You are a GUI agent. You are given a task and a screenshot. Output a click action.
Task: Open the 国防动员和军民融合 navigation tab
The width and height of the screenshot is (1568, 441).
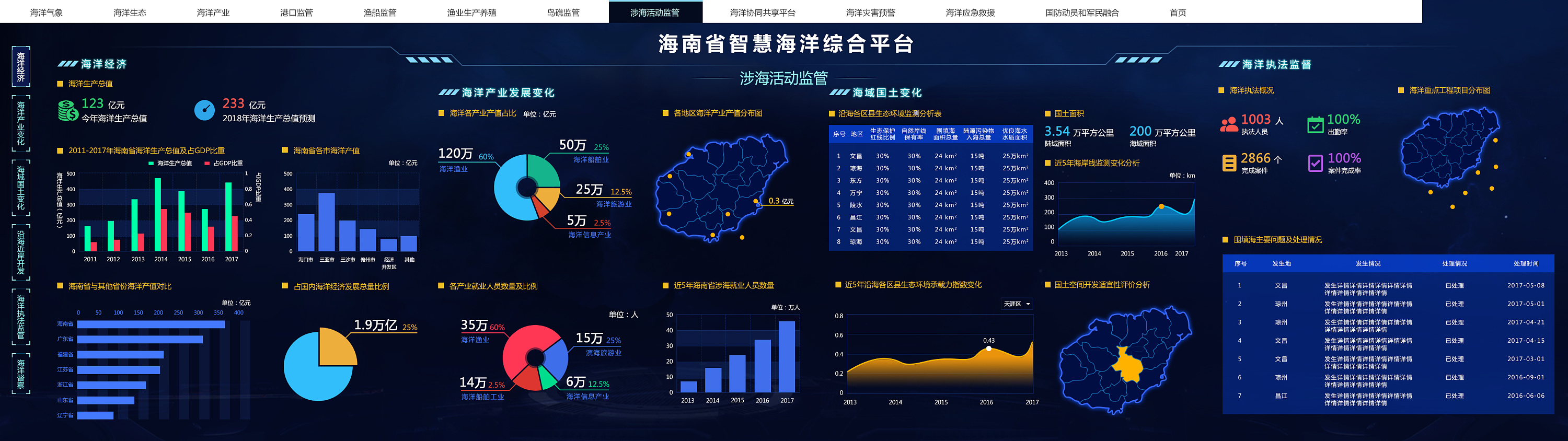[x=1082, y=13]
